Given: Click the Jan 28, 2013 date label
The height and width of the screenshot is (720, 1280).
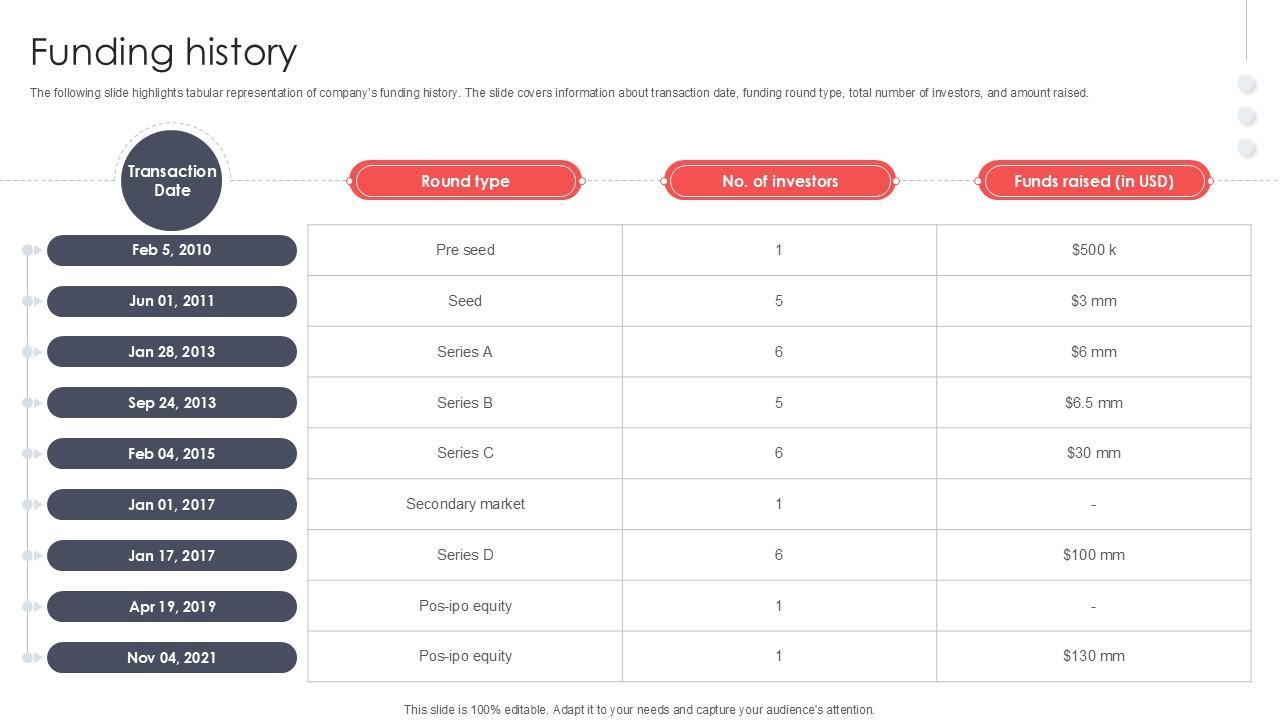Looking at the screenshot, I should point(172,352).
